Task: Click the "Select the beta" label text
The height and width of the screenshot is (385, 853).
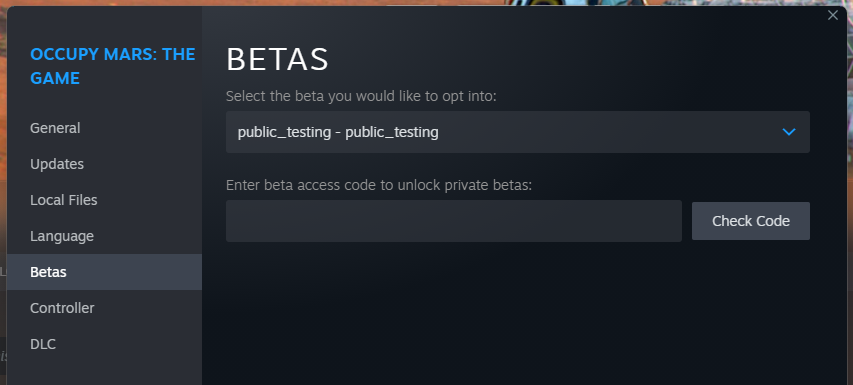Action: pyautogui.click(x=361, y=96)
